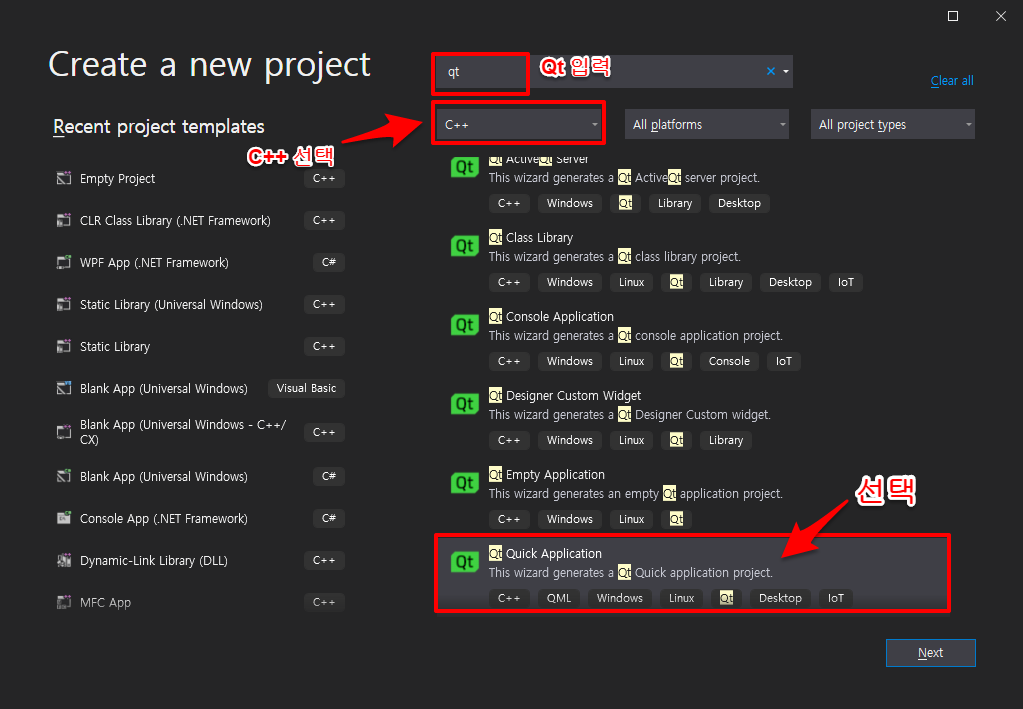Select the Qt Console Application template
This screenshot has height=709, width=1023.
pyautogui.click(x=692, y=338)
